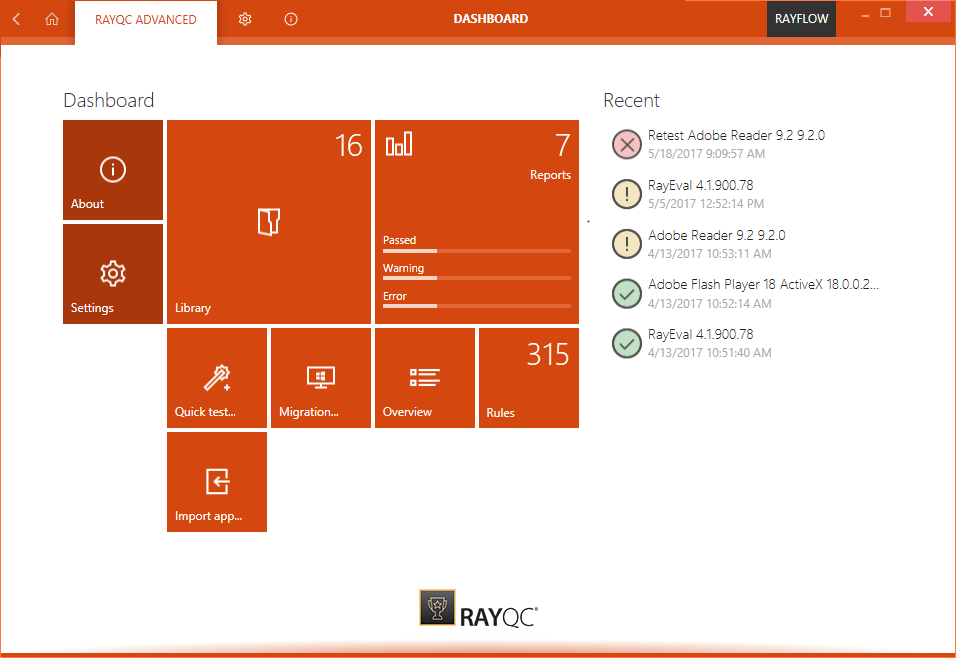
Task: Open the Rules tile
Action: [528, 377]
